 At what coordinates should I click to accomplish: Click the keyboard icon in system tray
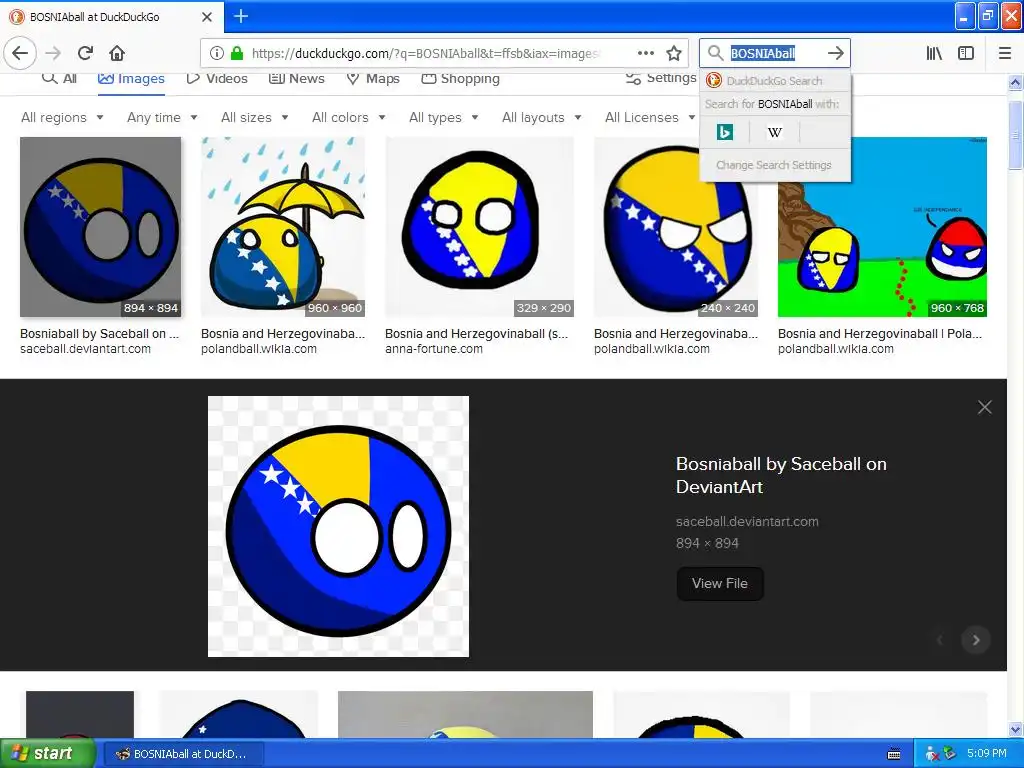pos(894,754)
